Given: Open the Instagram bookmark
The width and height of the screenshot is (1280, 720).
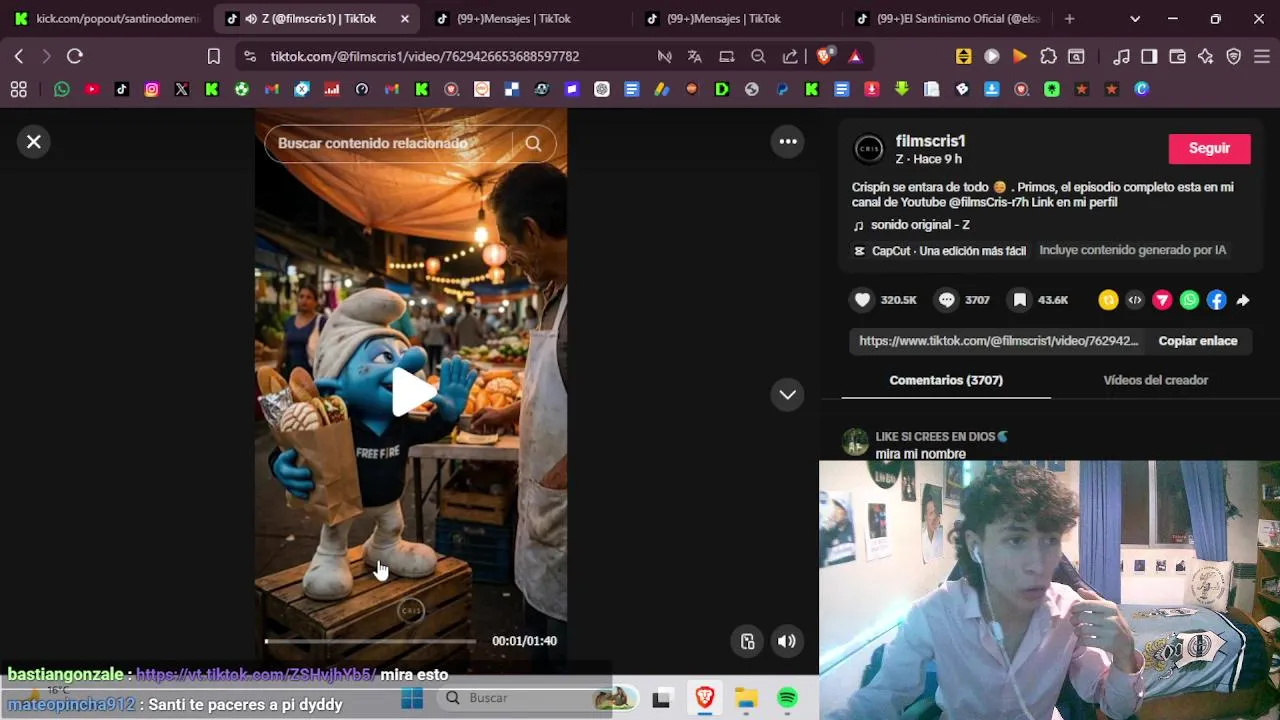Looking at the screenshot, I should click(x=152, y=89).
